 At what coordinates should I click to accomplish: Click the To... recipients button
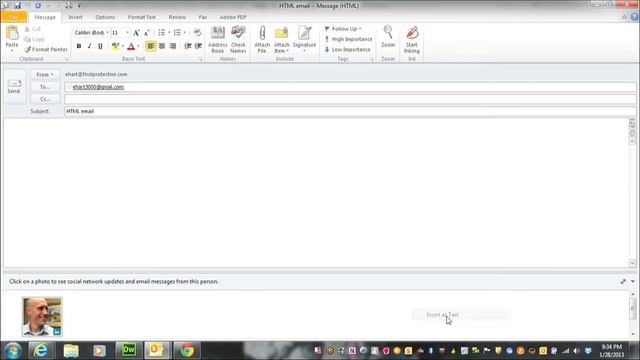coord(45,87)
